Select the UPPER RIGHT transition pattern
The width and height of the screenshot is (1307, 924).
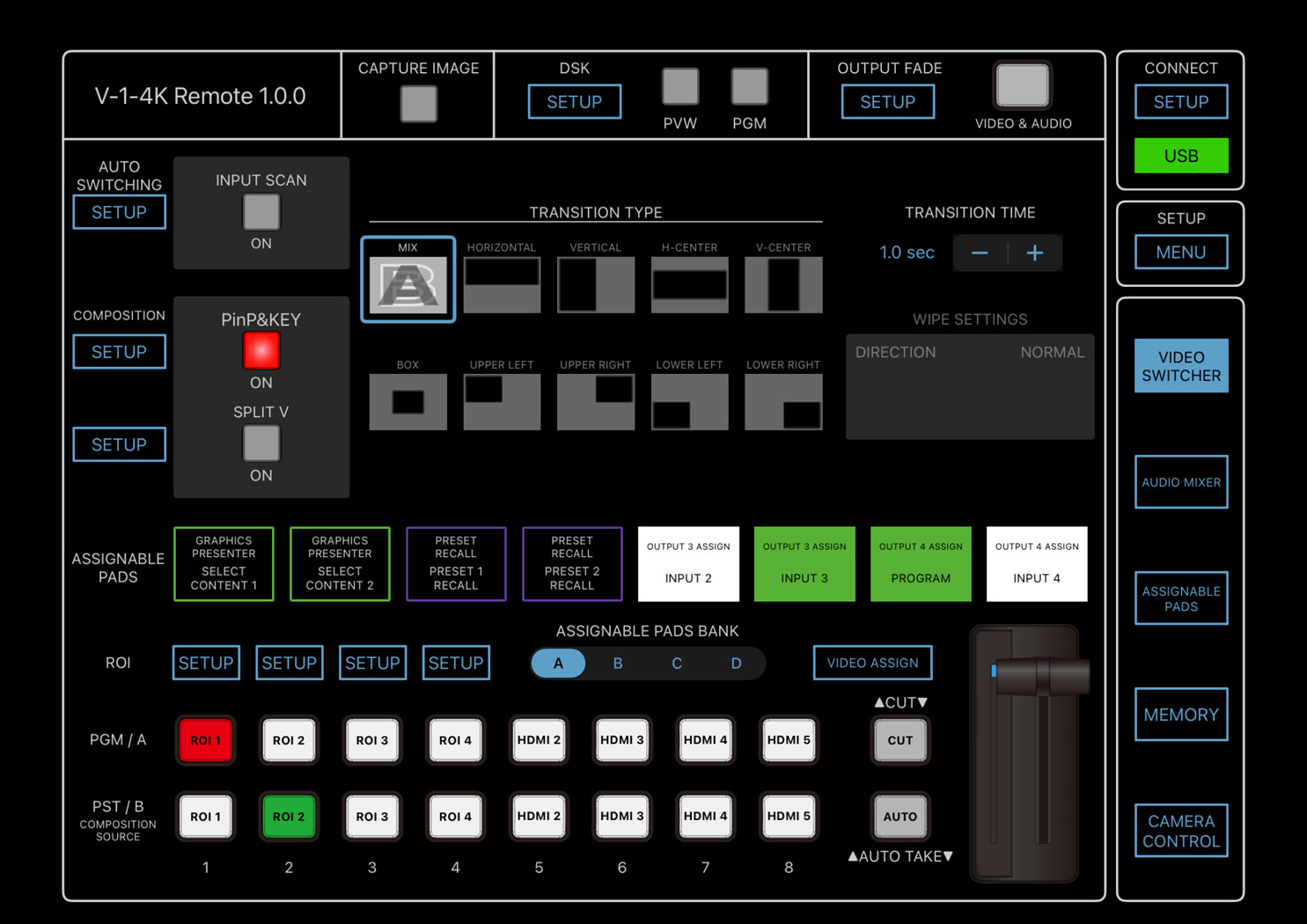596,401
